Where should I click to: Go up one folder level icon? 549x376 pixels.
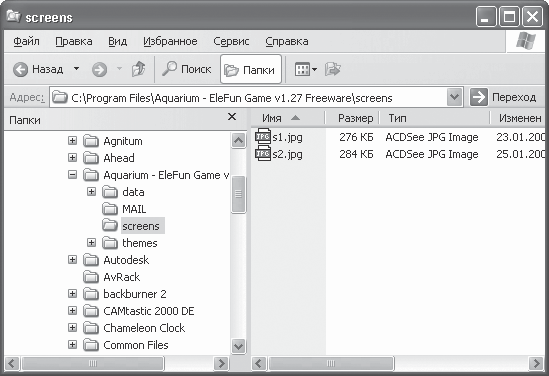[x=138, y=69]
